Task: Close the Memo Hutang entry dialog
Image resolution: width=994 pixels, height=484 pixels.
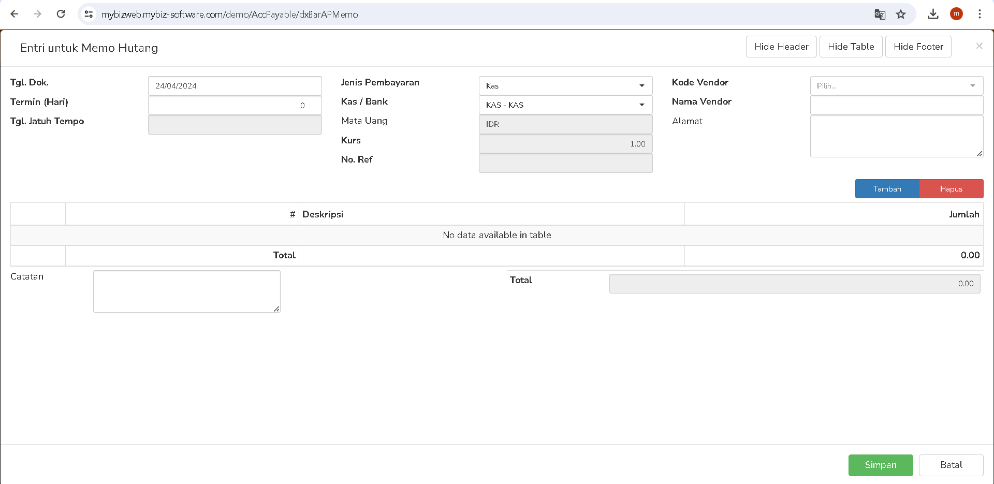Action: click(x=979, y=46)
